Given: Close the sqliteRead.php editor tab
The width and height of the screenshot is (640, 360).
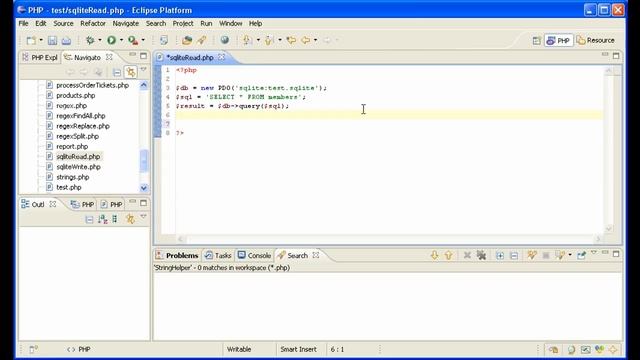Looking at the screenshot, I should click(222, 57).
